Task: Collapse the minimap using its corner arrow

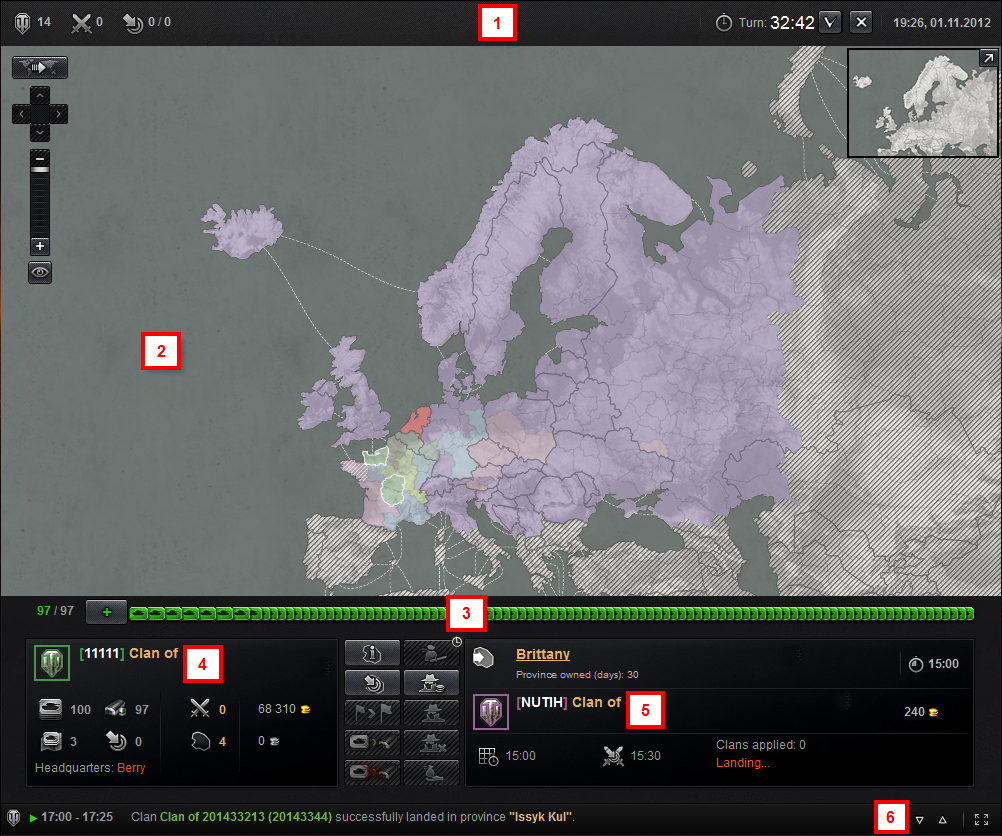Action: coord(988,59)
